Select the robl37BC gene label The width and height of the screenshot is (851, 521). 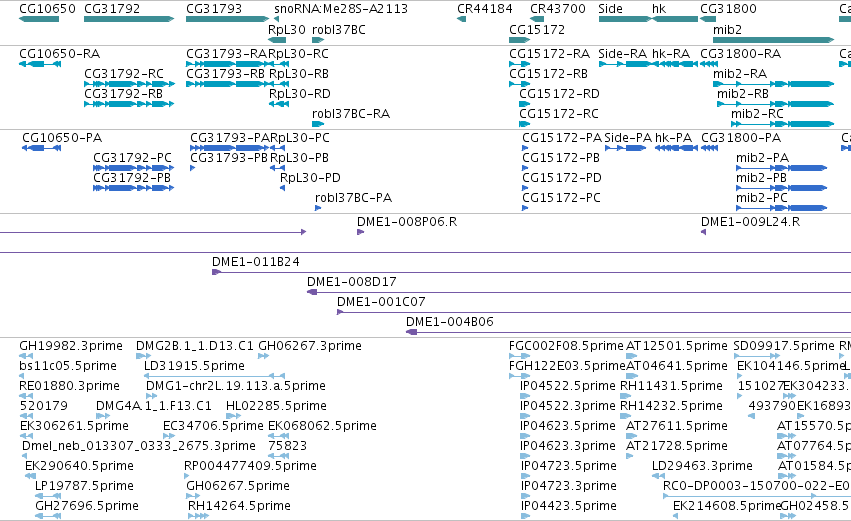(x=339, y=29)
